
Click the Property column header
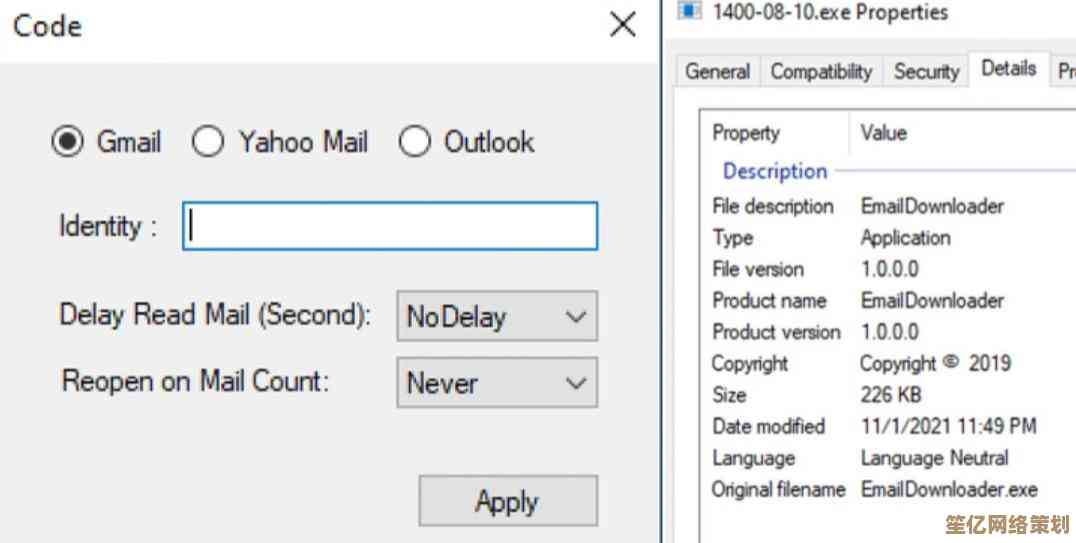point(746,133)
